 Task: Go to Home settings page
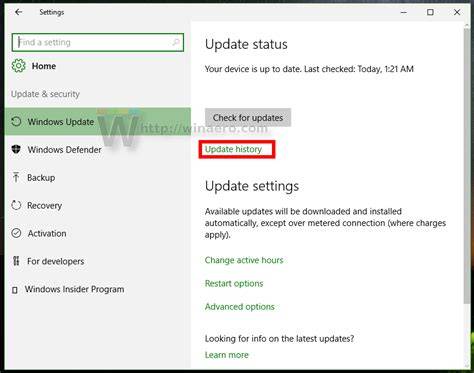pyautogui.click(x=44, y=66)
